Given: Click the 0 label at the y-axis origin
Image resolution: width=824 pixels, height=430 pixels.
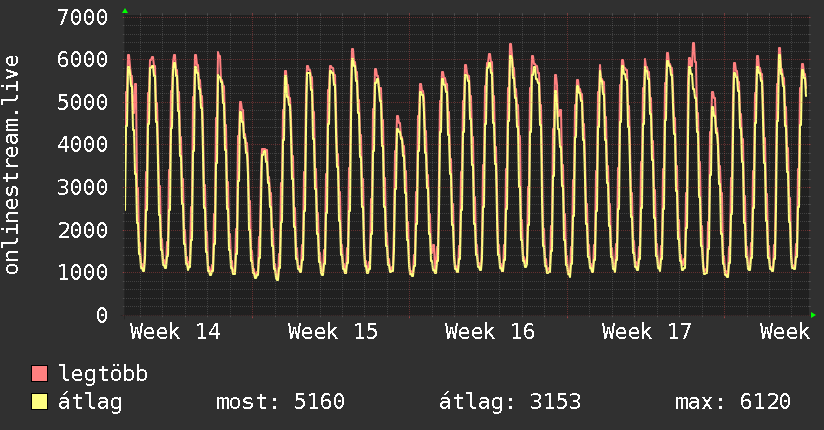Looking at the screenshot, I should [101, 315].
